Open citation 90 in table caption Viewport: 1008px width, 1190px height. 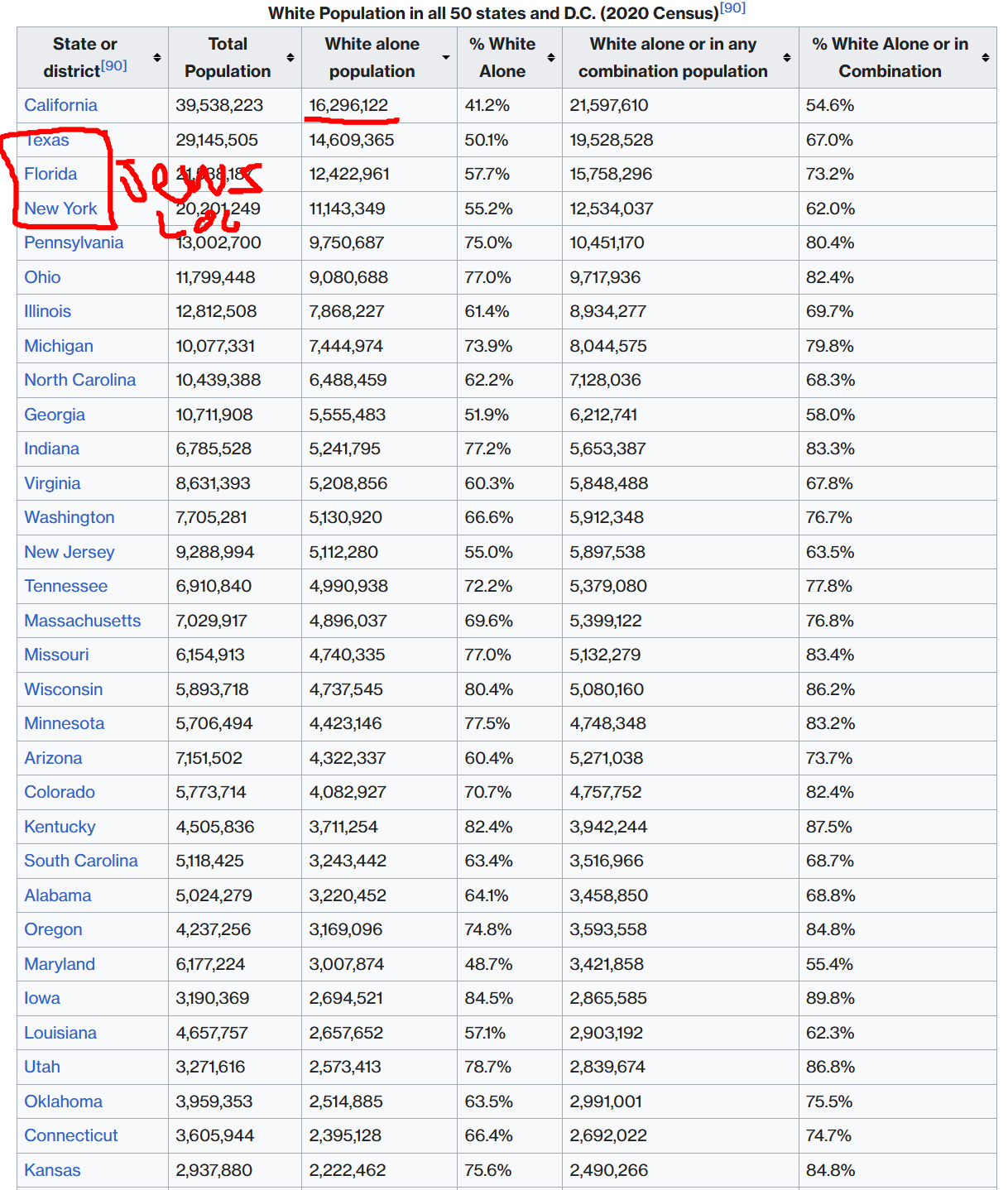pos(732,8)
